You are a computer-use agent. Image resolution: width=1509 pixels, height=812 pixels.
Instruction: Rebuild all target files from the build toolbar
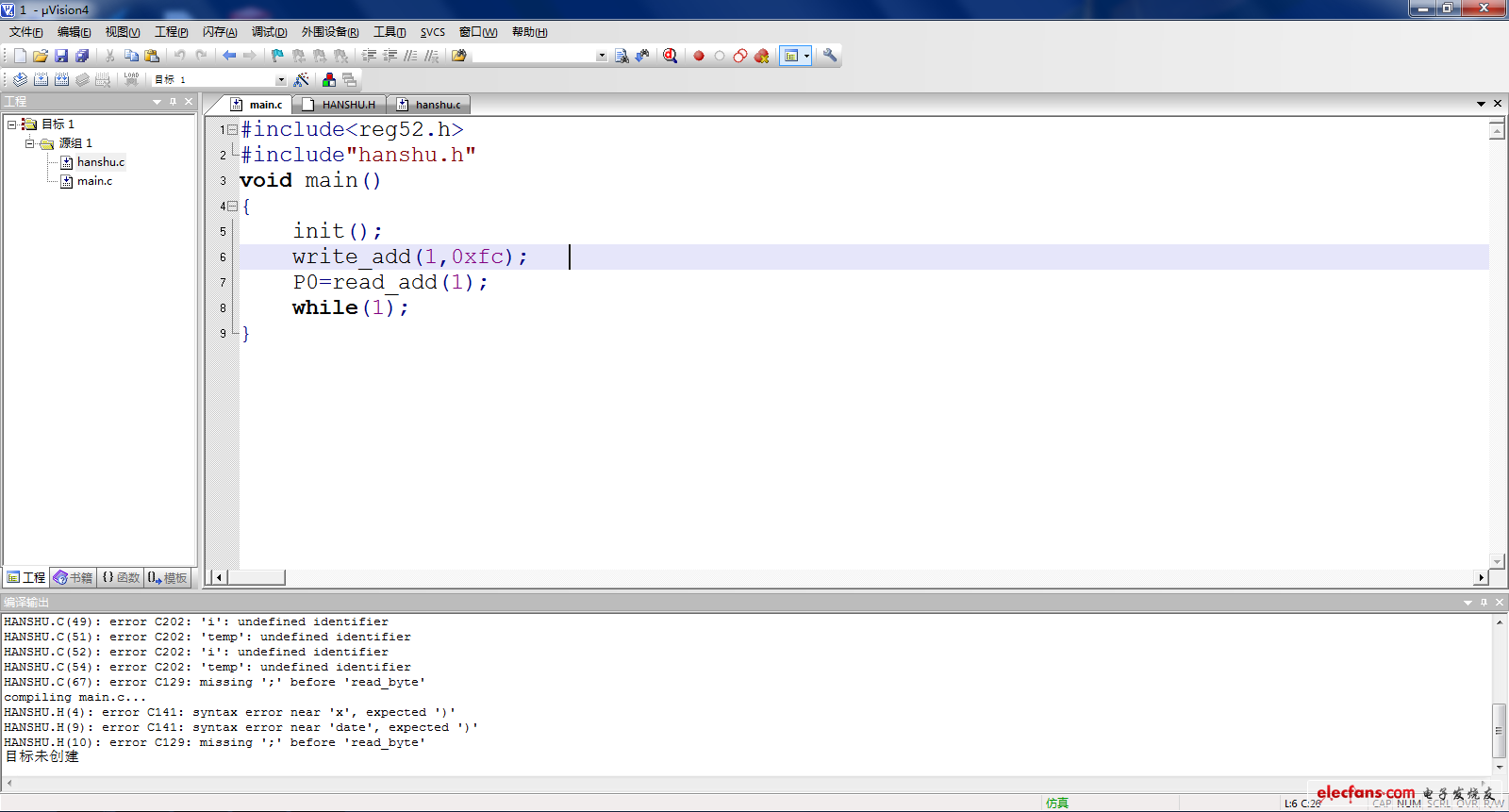click(61, 79)
